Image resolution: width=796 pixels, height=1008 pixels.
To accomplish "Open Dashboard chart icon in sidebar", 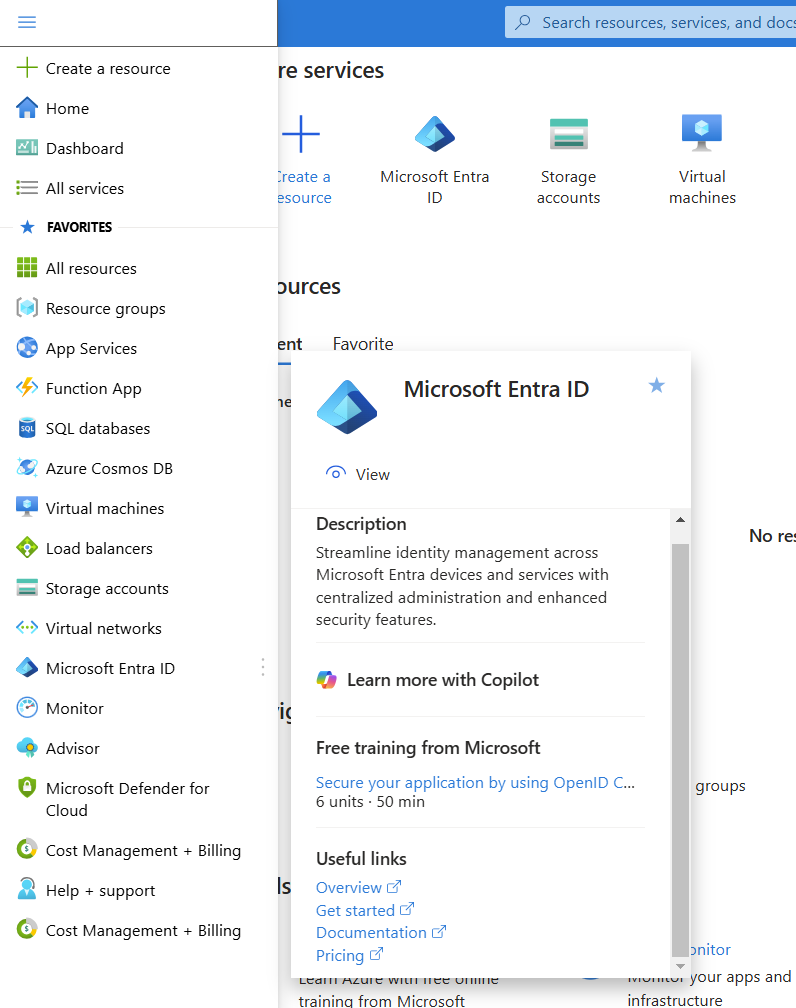I will click(26, 148).
